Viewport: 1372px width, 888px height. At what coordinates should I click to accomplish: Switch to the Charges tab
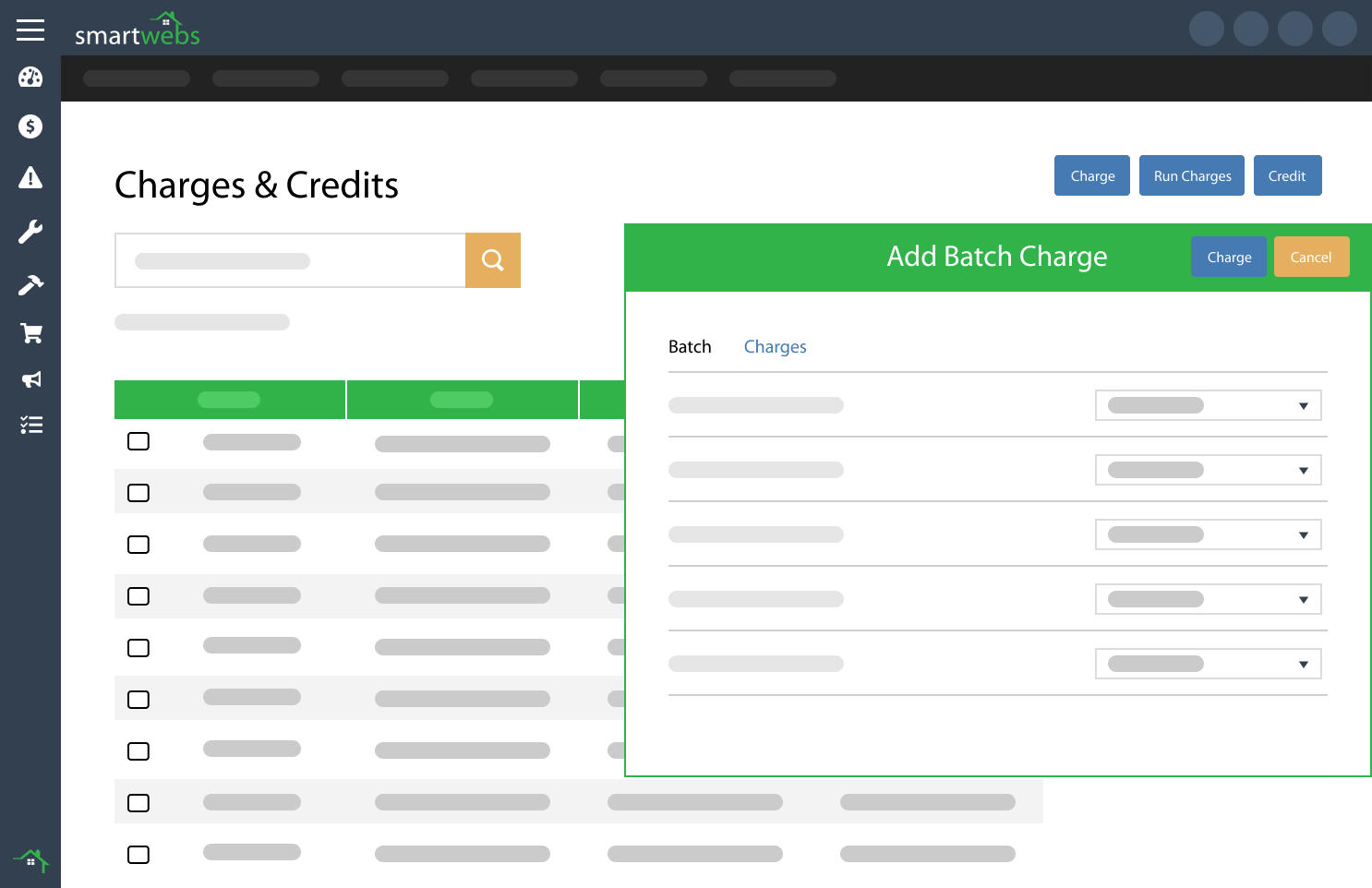click(775, 346)
